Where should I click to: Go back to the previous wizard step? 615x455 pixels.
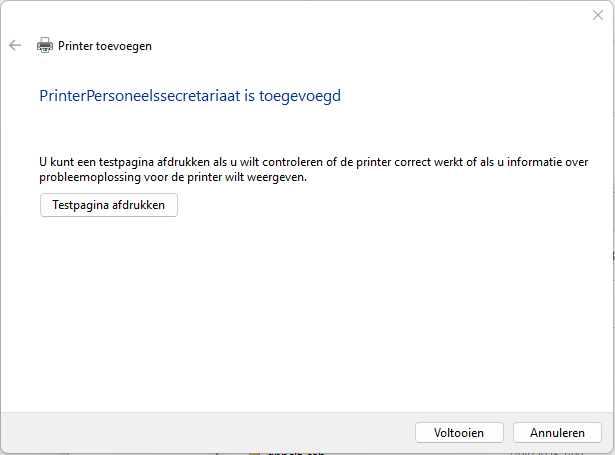click(15, 45)
